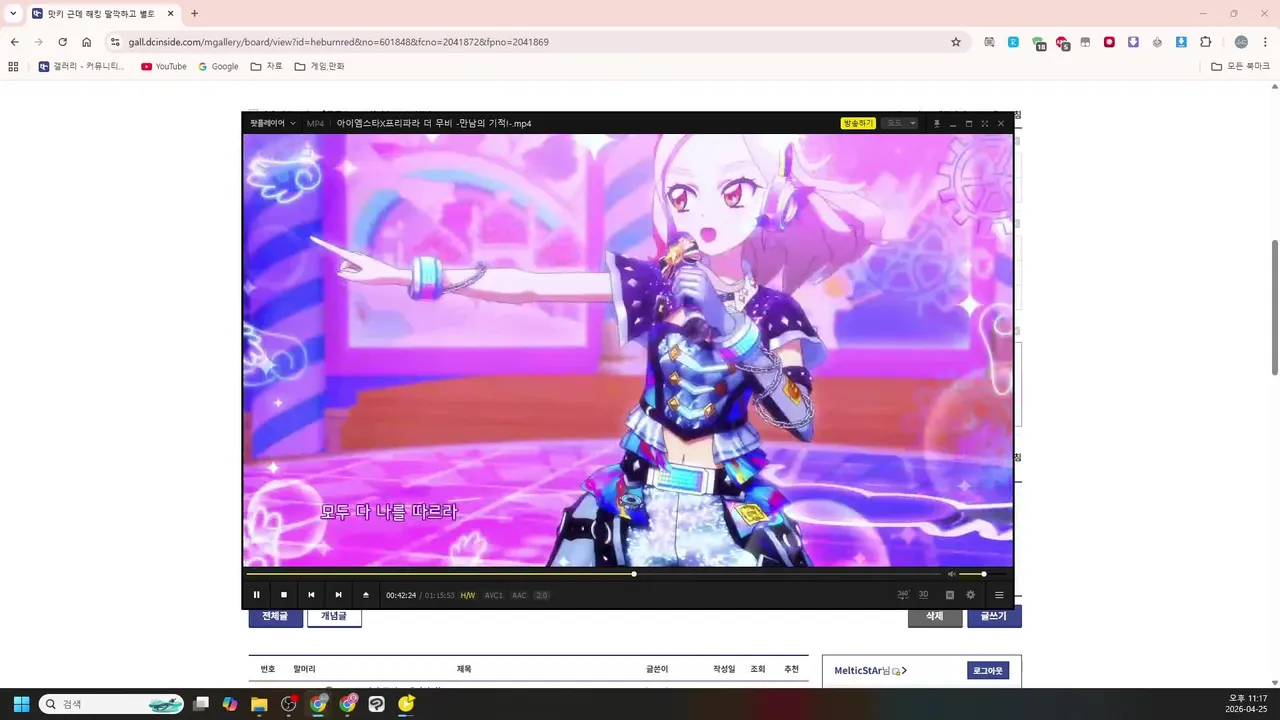The image size is (1280, 720).
Task: Stop video playback in PotPlayer
Action: click(x=284, y=595)
